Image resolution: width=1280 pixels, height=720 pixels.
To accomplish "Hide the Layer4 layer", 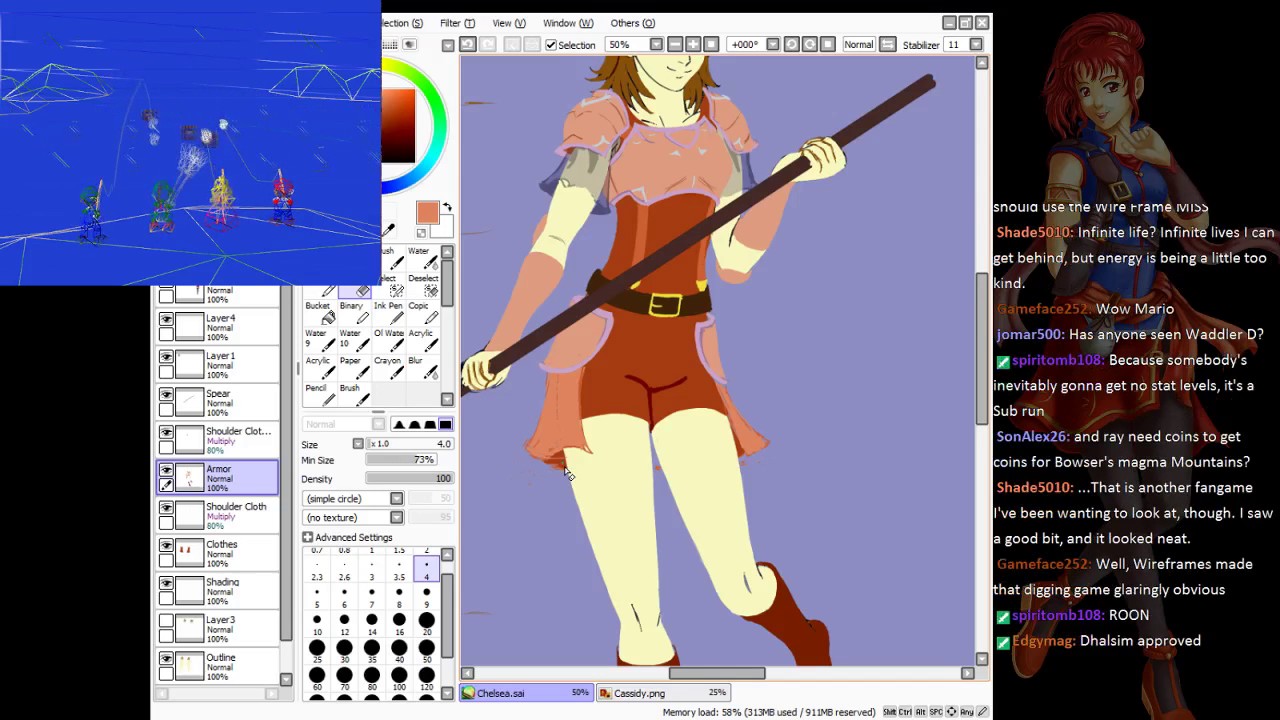I will 166,320.
